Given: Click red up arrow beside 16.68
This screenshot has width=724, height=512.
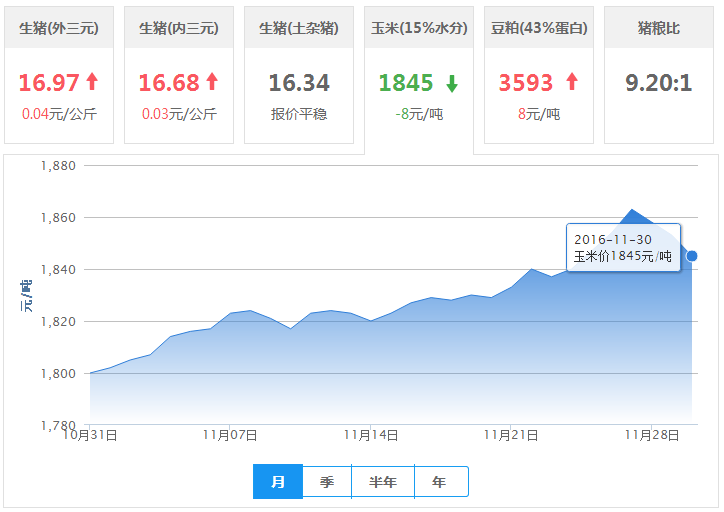Looking at the screenshot, I should (x=212, y=82).
